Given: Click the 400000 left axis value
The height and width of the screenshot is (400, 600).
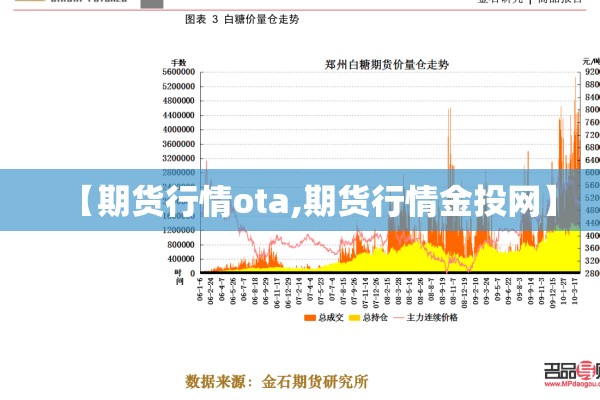Looking at the screenshot, I should [181, 259].
